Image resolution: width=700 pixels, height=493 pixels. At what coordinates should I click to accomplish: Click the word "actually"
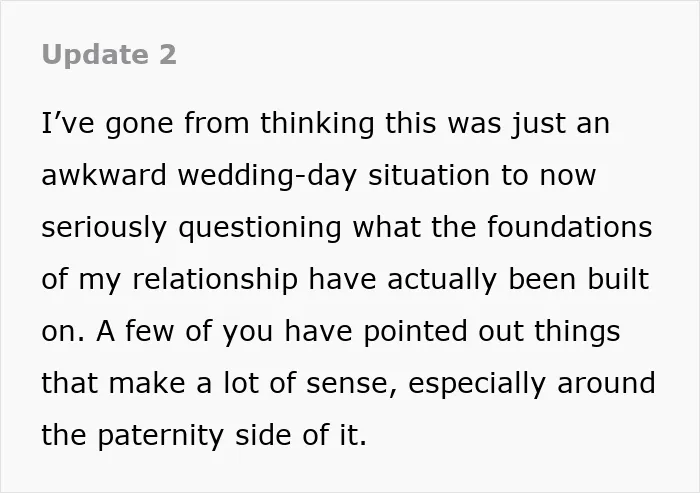(x=442, y=280)
